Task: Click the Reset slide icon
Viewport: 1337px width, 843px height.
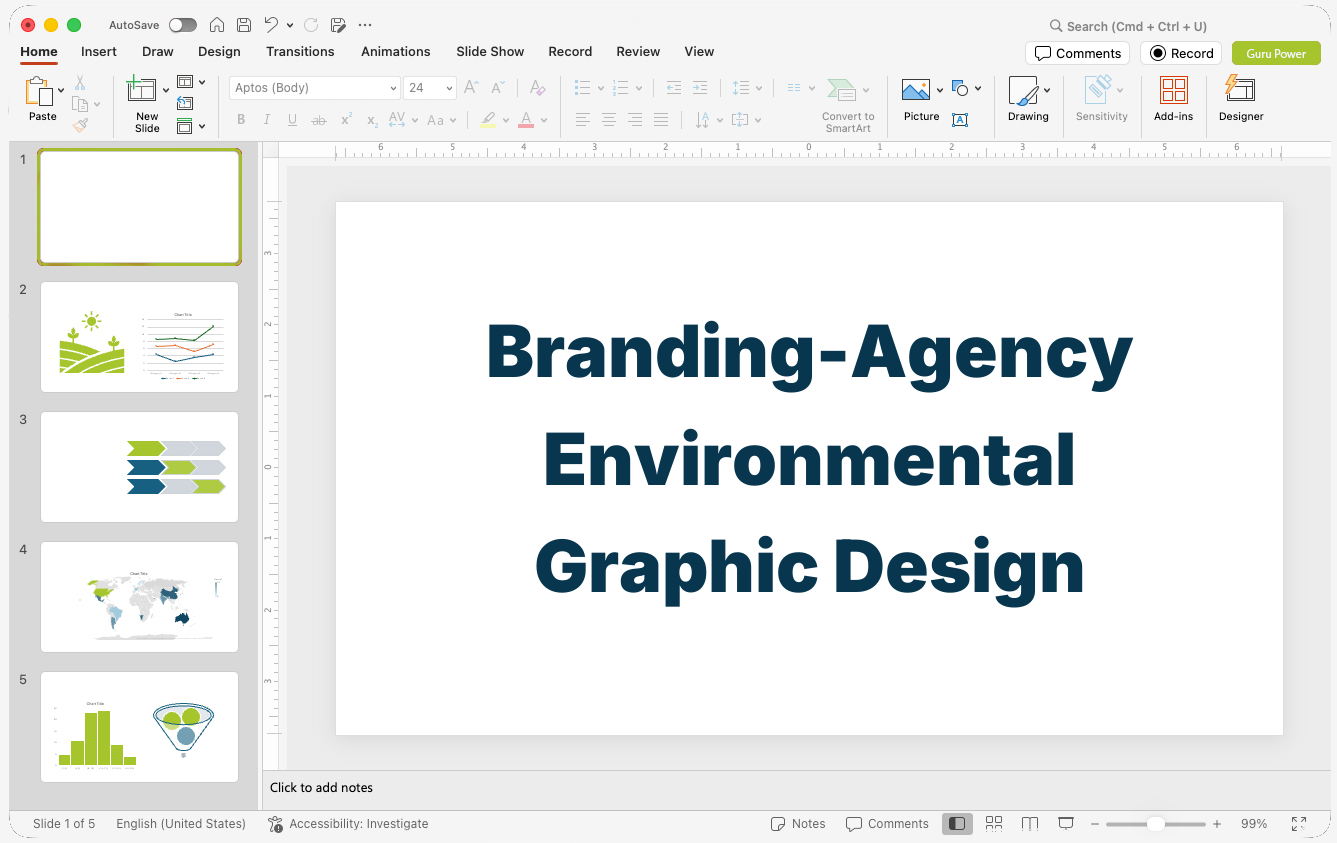Action: click(x=185, y=104)
